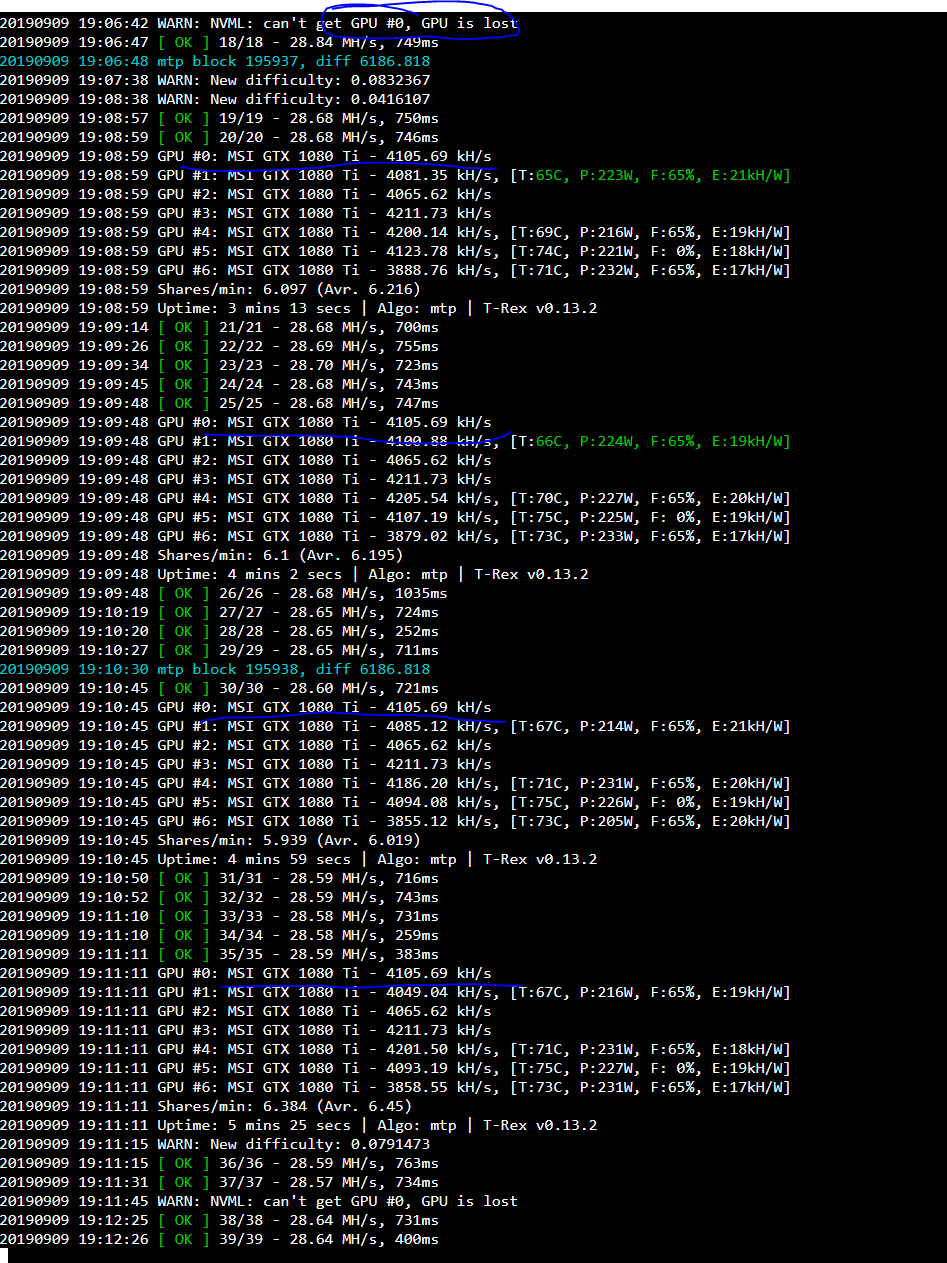Select GPU #6 line showing 3879.02 kH/s
The height and width of the screenshot is (1263, 947).
(395, 536)
